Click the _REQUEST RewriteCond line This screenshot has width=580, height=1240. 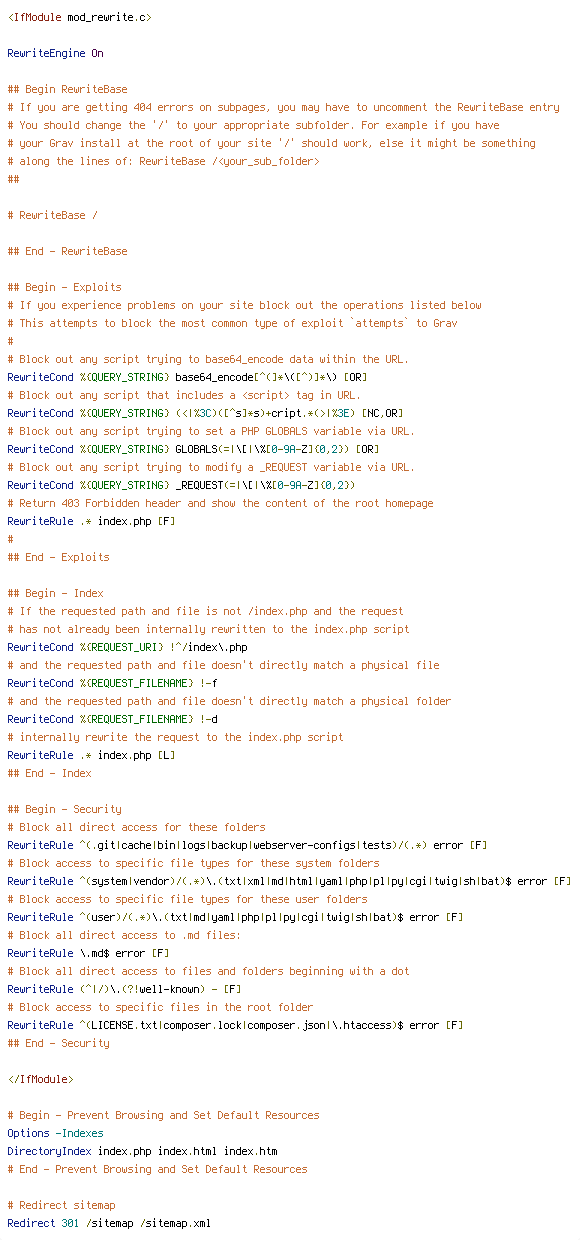pyautogui.click(x=181, y=485)
